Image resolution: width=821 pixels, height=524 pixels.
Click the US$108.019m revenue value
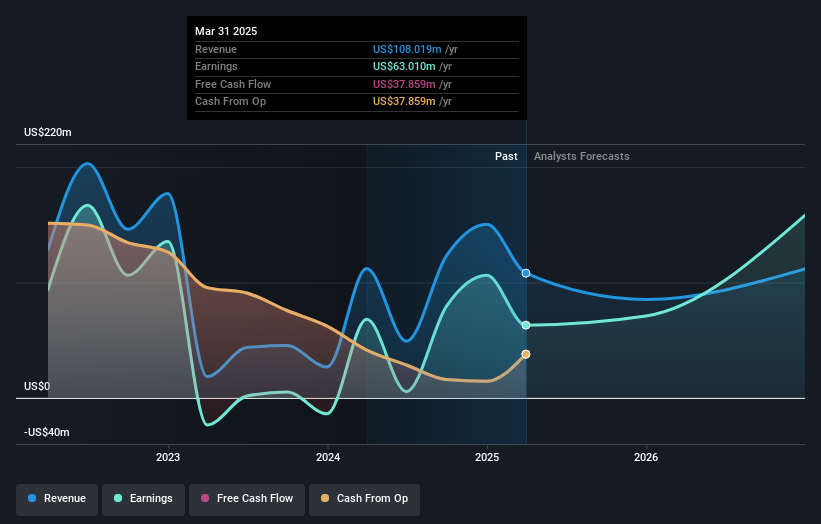click(x=407, y=49)
